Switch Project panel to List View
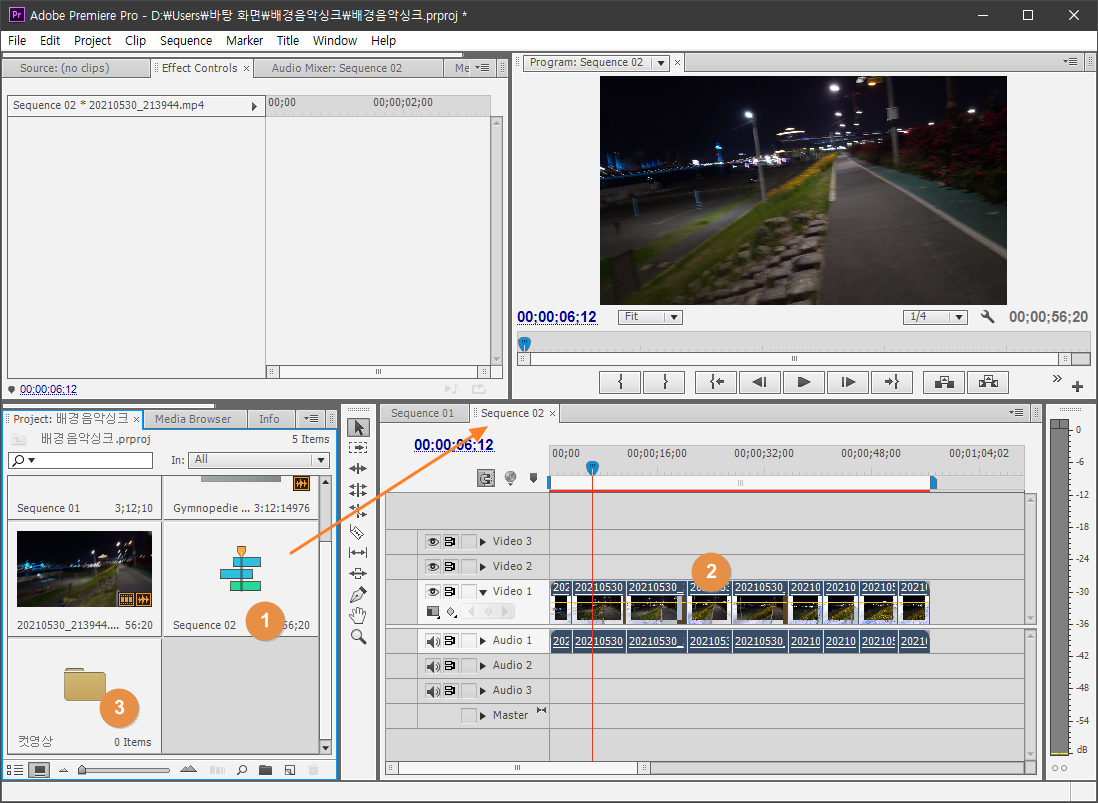The image size is (1098, 803). point(16,770)
